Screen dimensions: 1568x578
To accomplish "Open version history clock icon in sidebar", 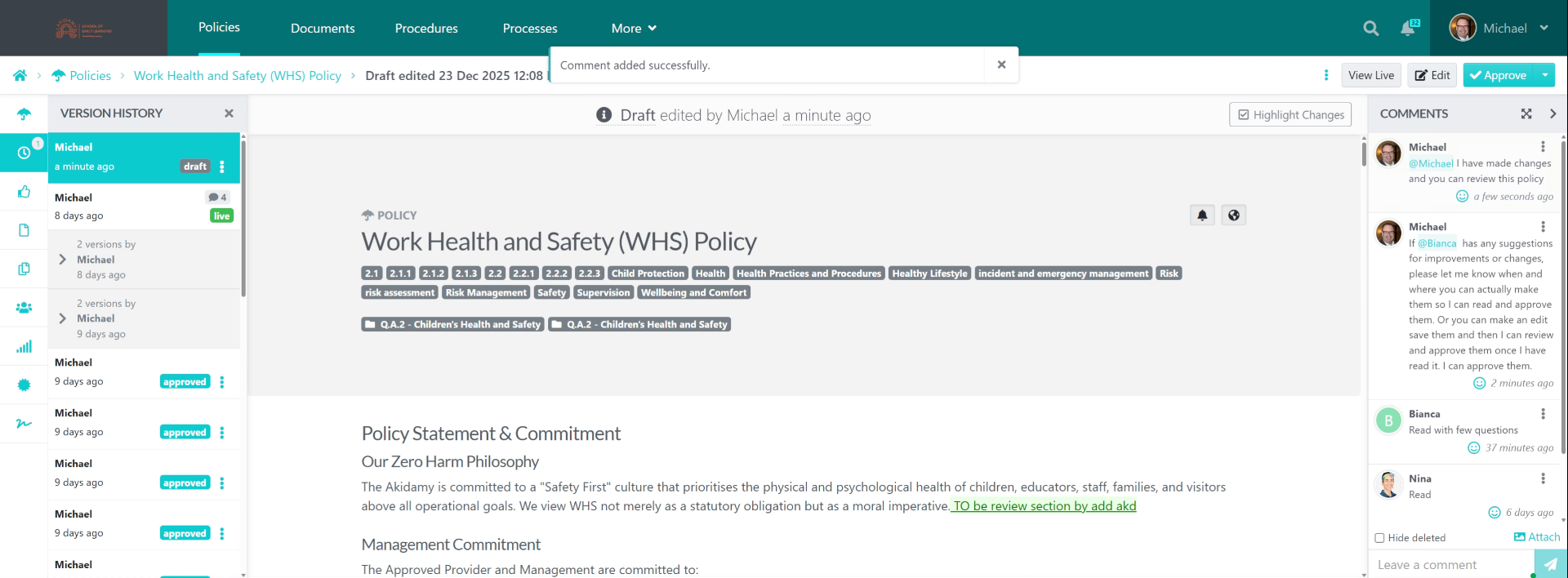I will coord(24,153).
